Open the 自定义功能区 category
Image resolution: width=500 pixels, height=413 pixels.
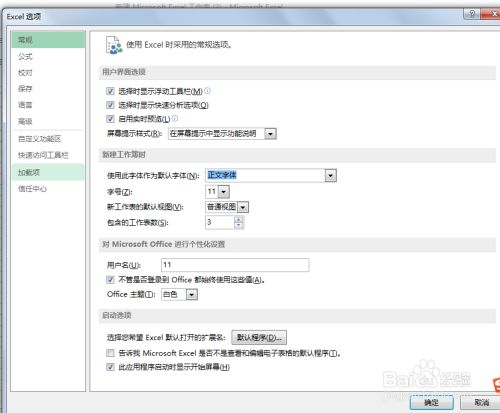click(48, 139)
